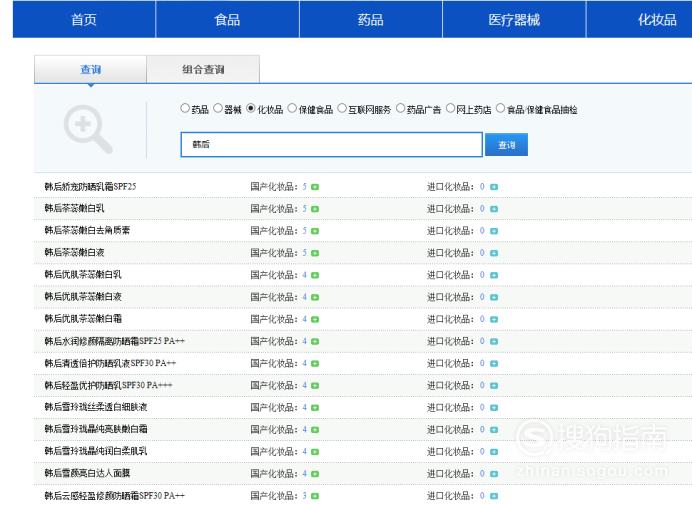Select the 药品广告 radio button

click(400, 108)
